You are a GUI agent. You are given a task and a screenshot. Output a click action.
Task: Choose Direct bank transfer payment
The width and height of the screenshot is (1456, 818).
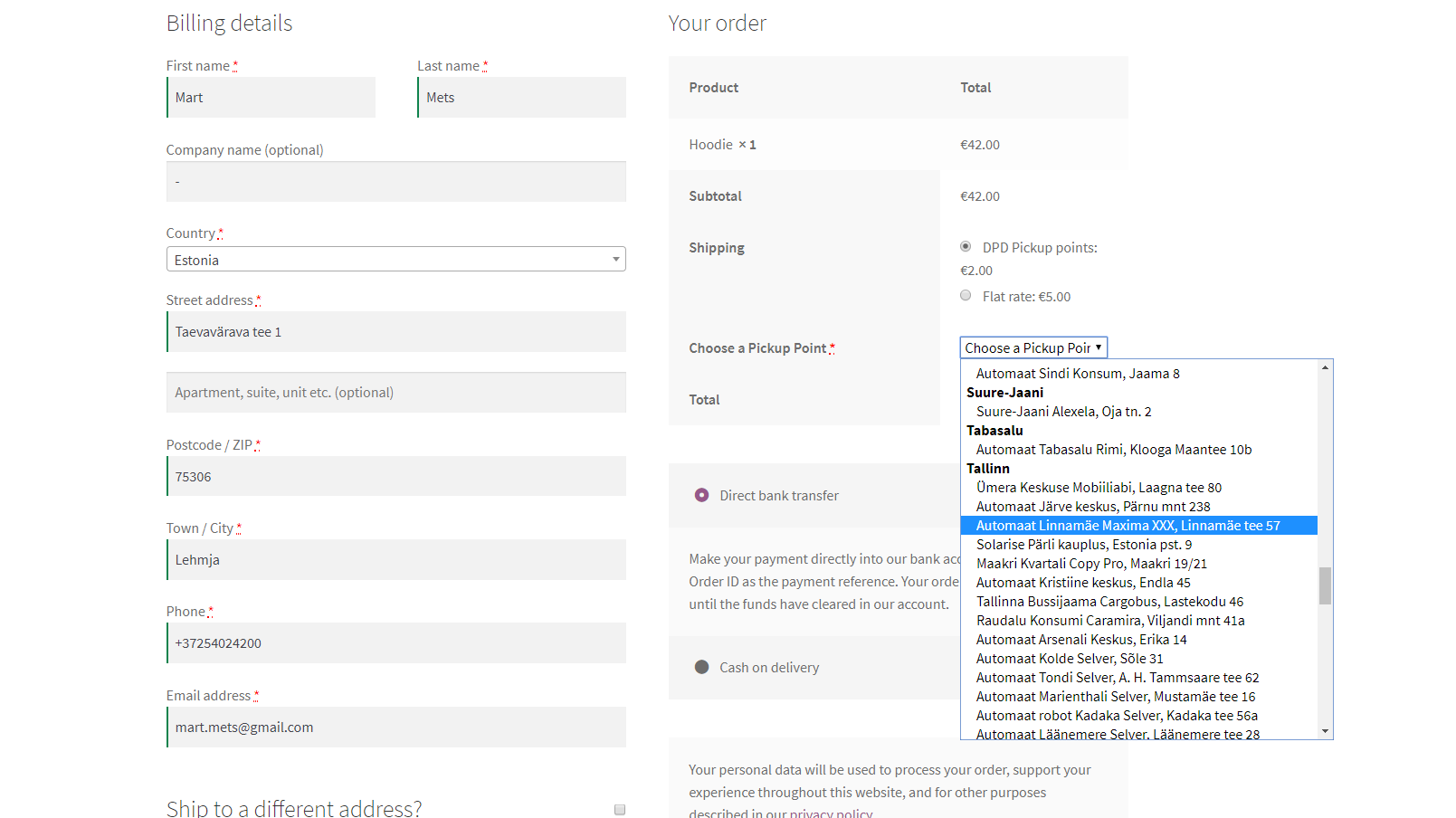coord(701,495)
